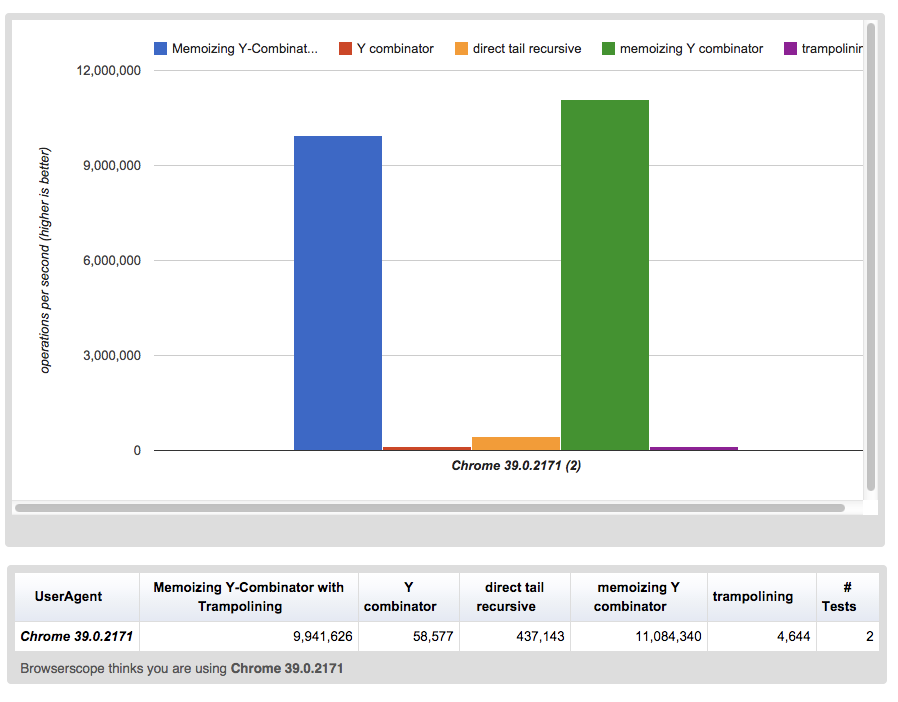Sort by Memoizing Y-Combinator with Trampolining header
This screenshot has width=898, height=702.
[249, 597]
